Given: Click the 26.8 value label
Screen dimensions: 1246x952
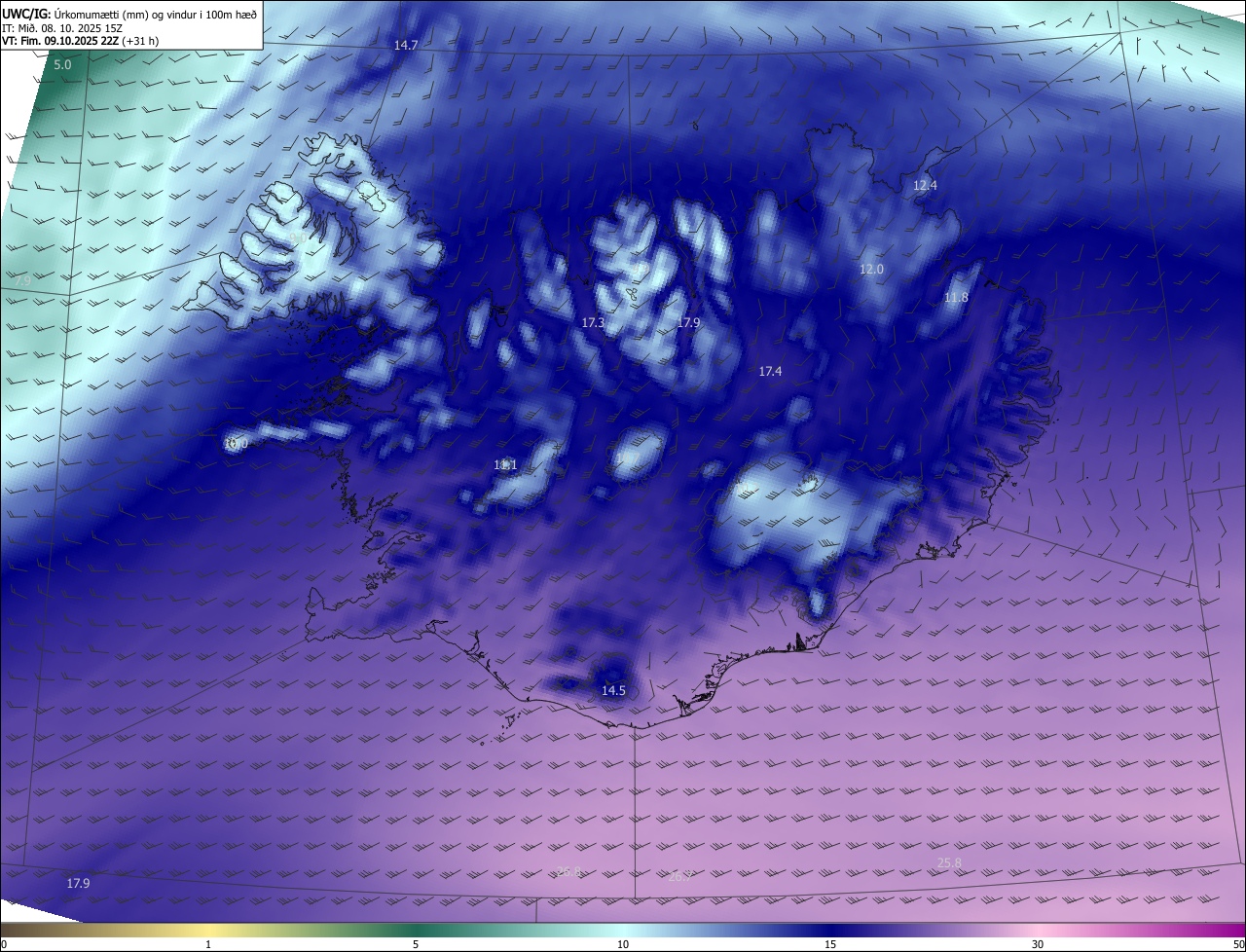Looking at the screenshot, I should click(x=568, y=871).
